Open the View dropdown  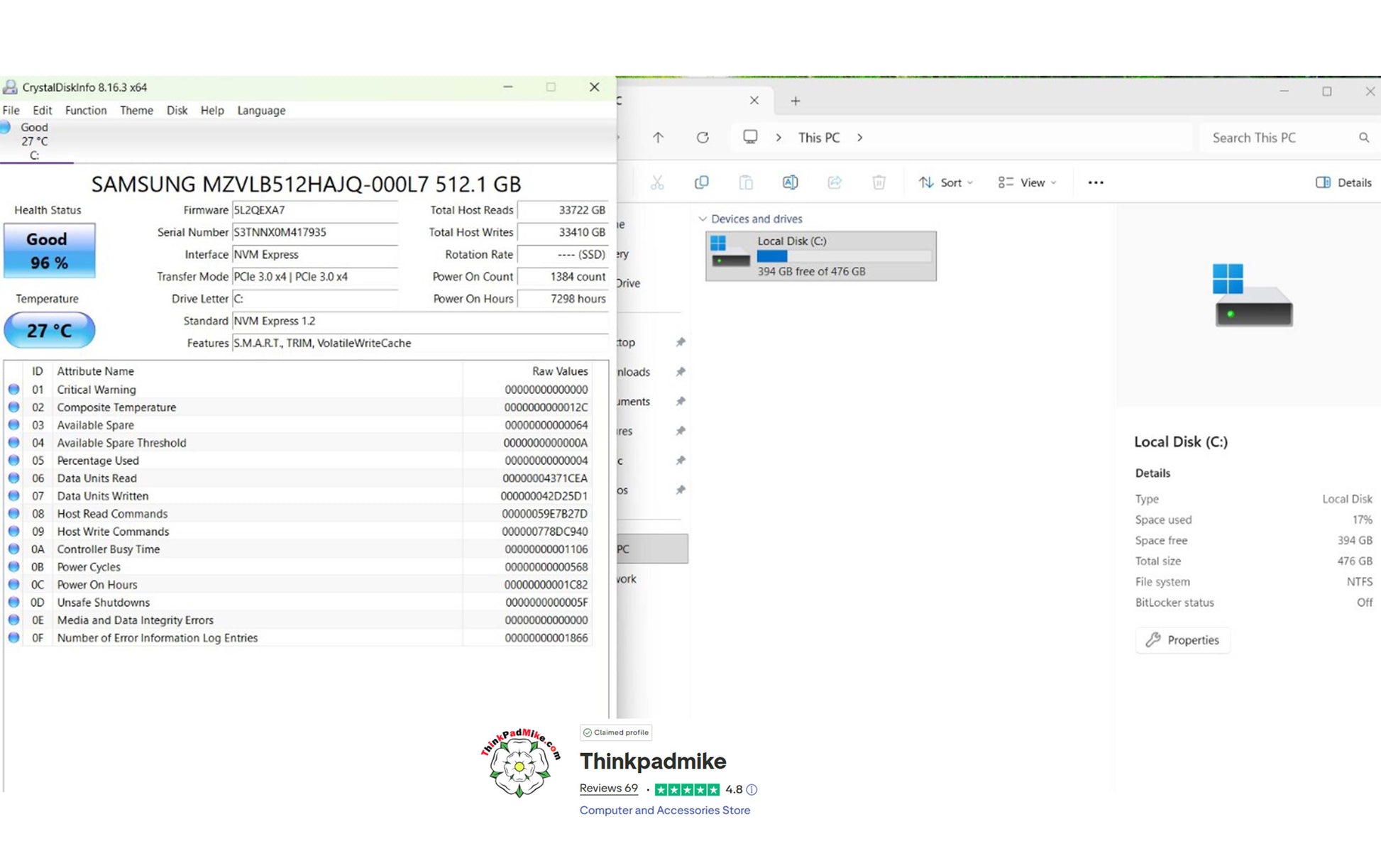(x=1027, y=182)
